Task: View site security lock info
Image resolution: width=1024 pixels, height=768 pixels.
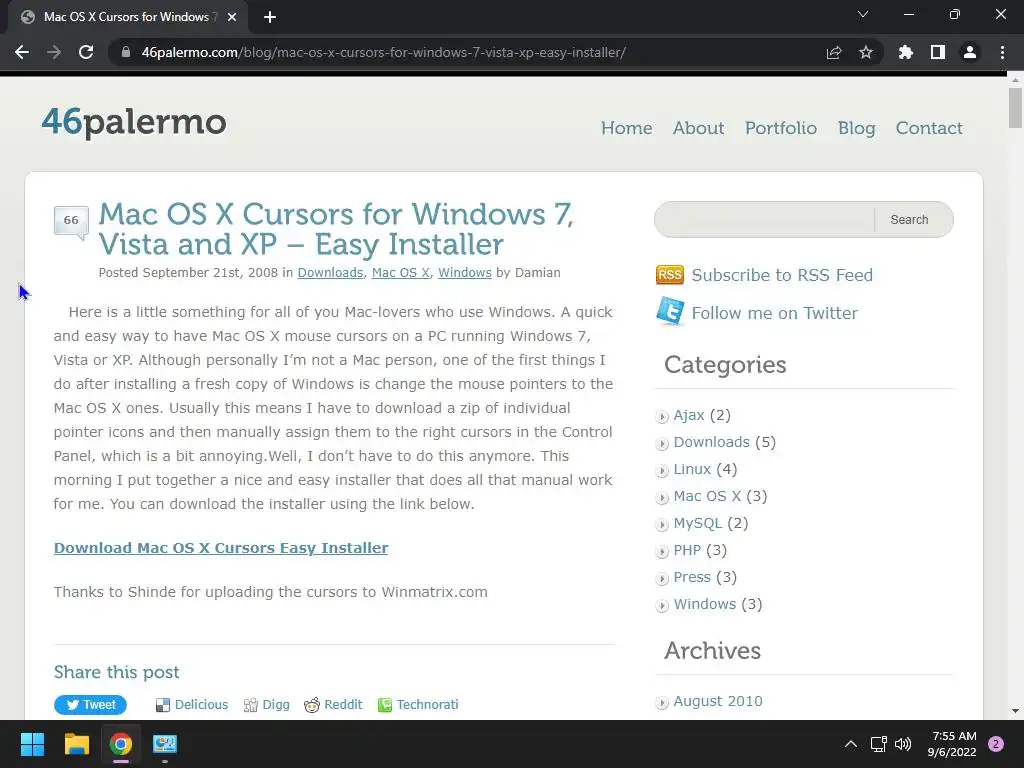Action: 125,52
